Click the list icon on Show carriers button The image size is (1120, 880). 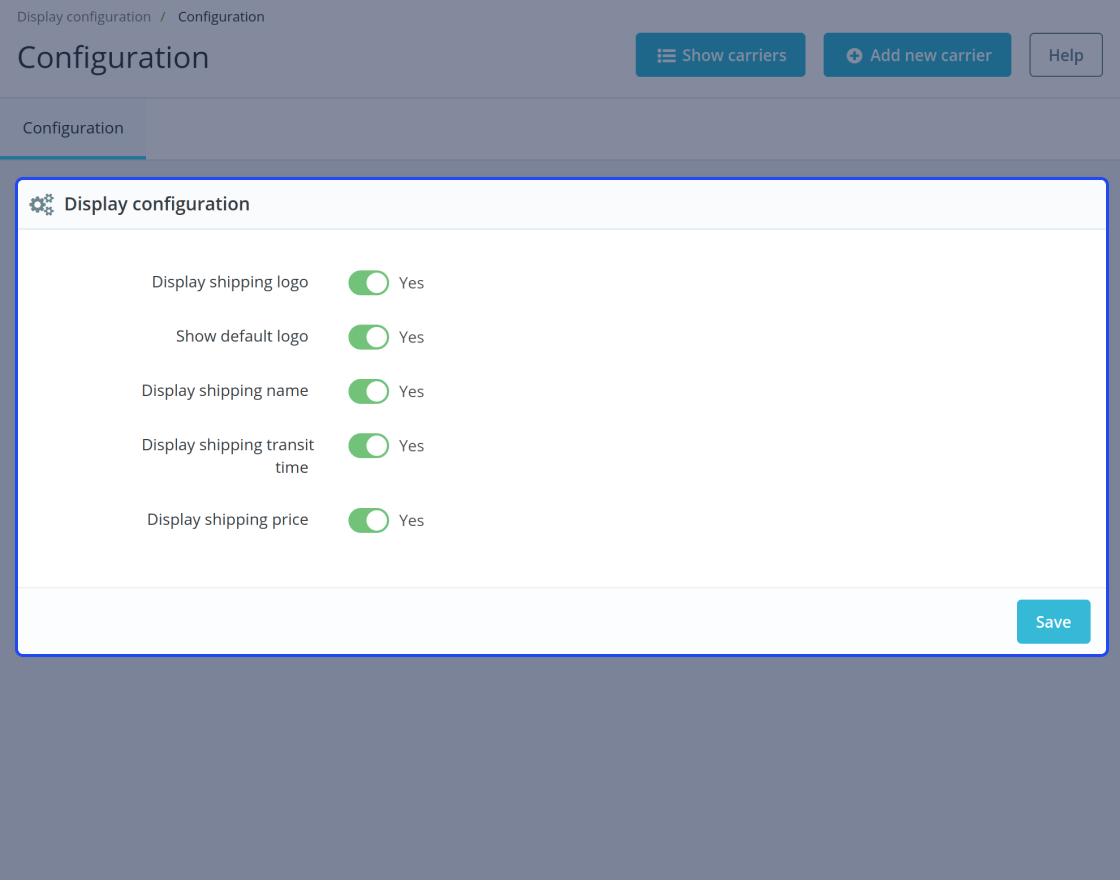click(x=666, y=56)
